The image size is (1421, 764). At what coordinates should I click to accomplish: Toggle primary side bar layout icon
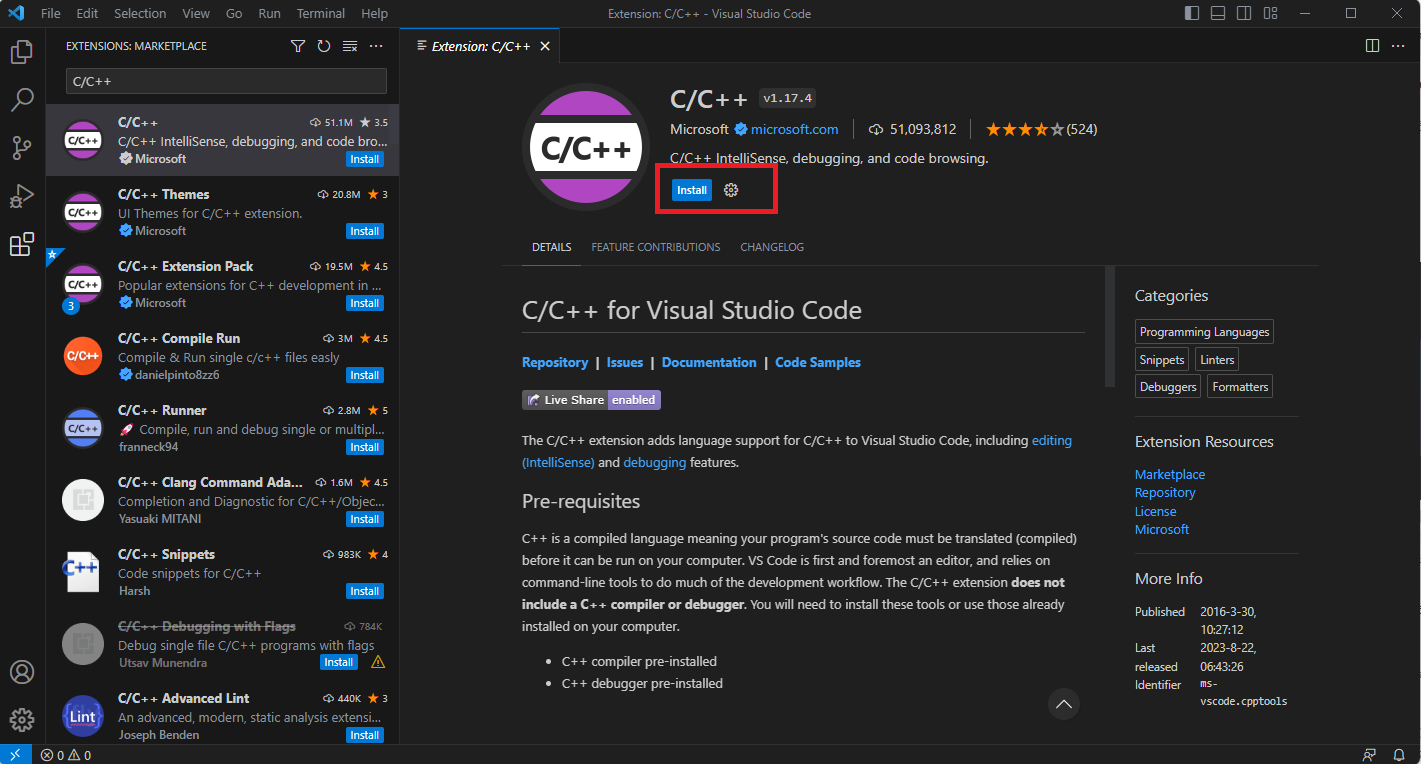click(x=1192, y=14)
